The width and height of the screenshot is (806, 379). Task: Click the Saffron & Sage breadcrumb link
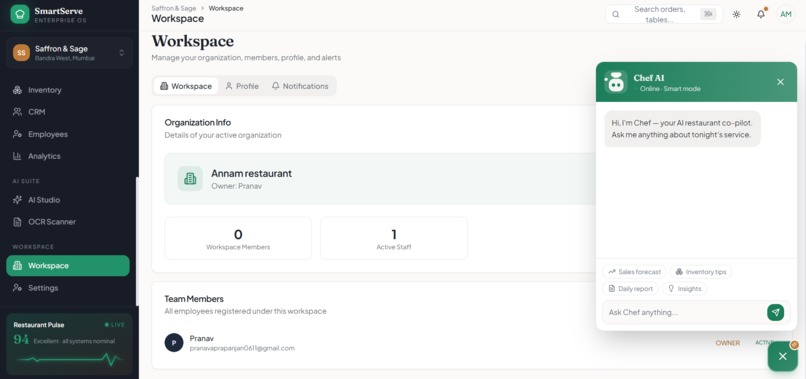click(174, 8)
